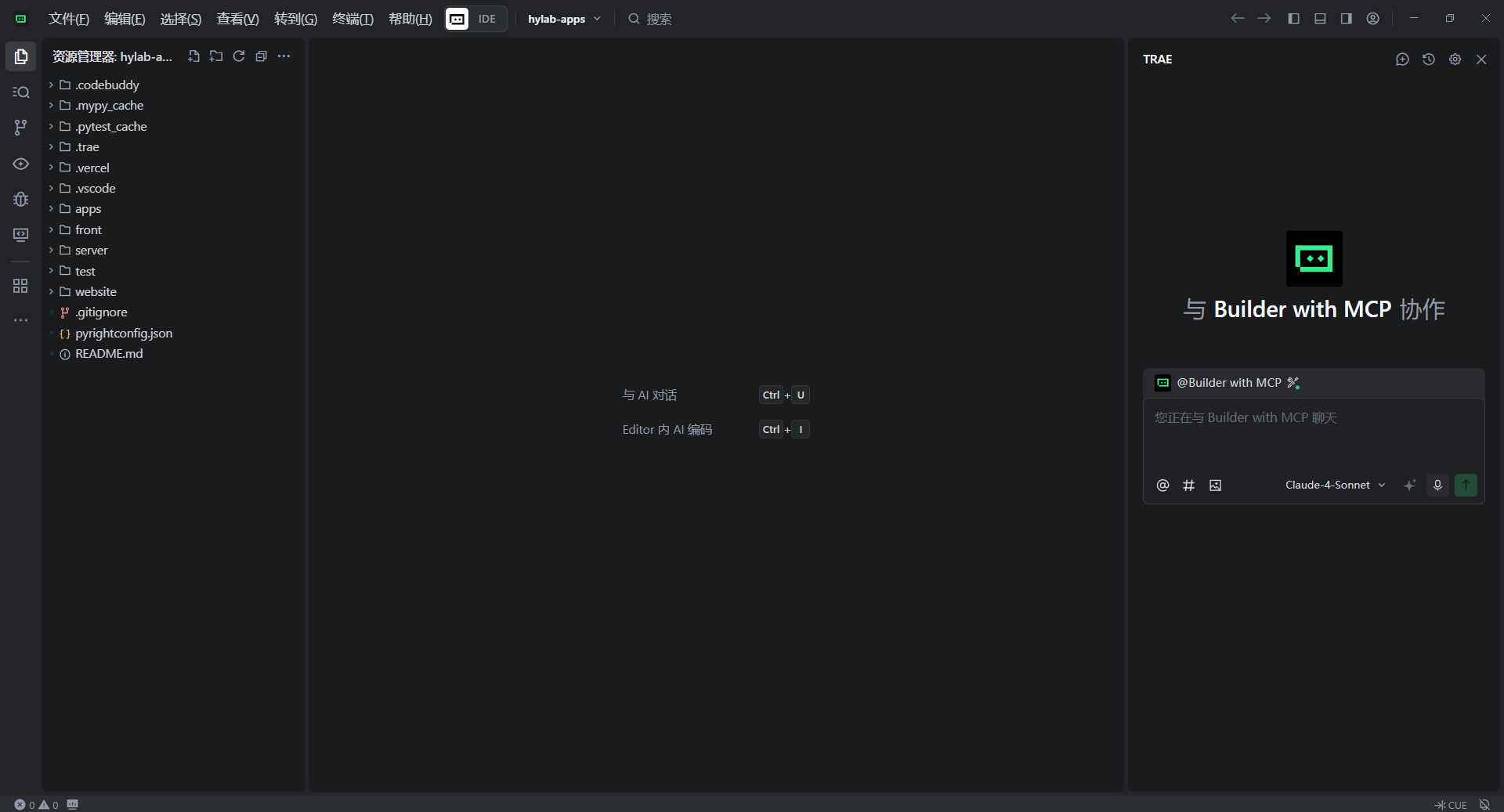Open the 选择(S) menu
The width and height of the screenshot is (1504, 812).
click(181, 19)
